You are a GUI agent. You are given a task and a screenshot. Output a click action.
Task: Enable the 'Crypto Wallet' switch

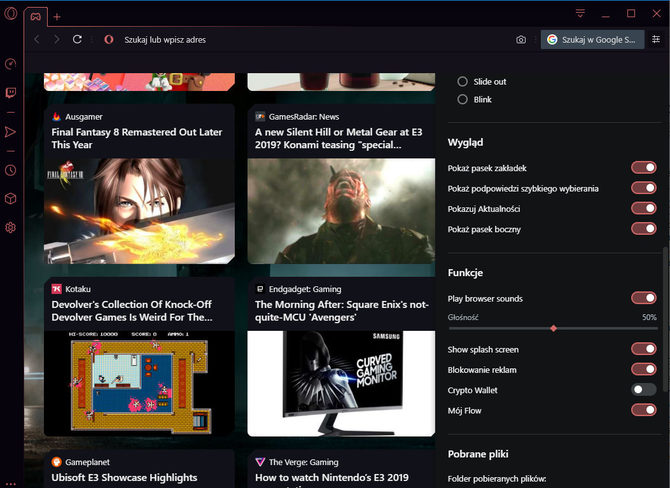644,390
